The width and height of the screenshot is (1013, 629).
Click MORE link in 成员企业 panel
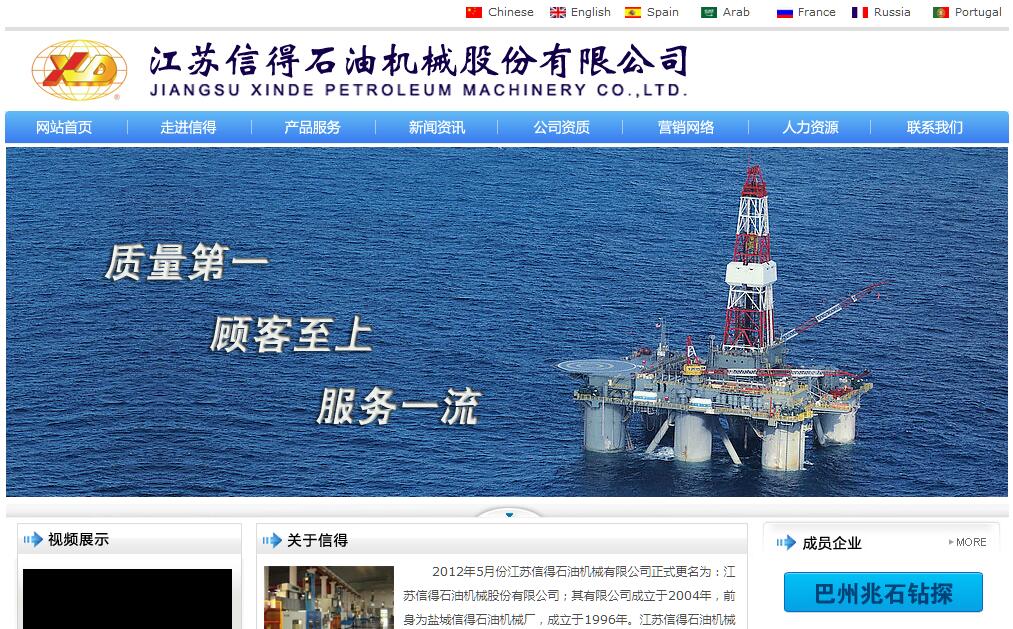pyautogui.click(x=967, y=542)
